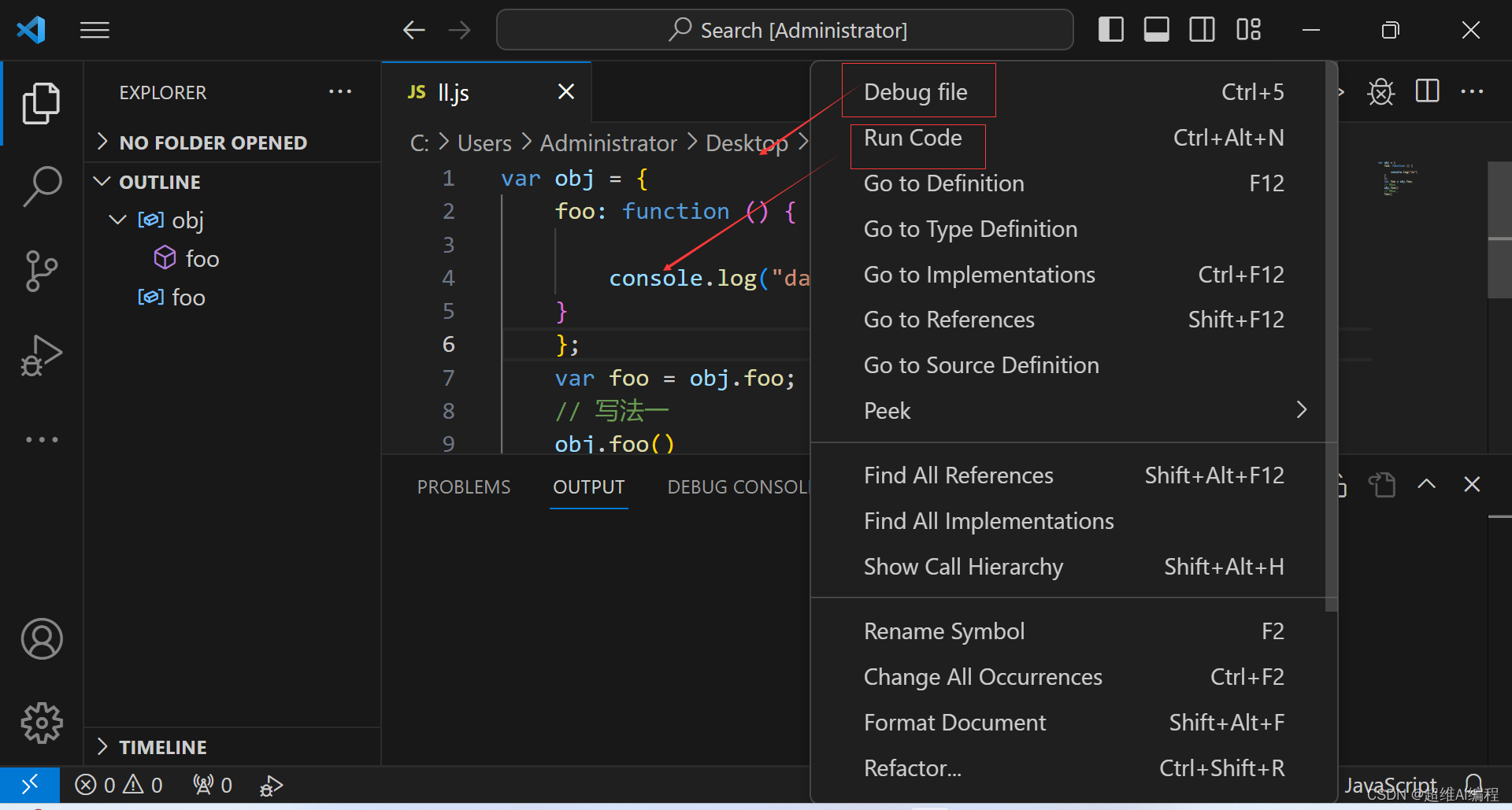Click the editor vertical scrollbar thumb
Screen dimensions: 1512x810
click(1499, 230)
